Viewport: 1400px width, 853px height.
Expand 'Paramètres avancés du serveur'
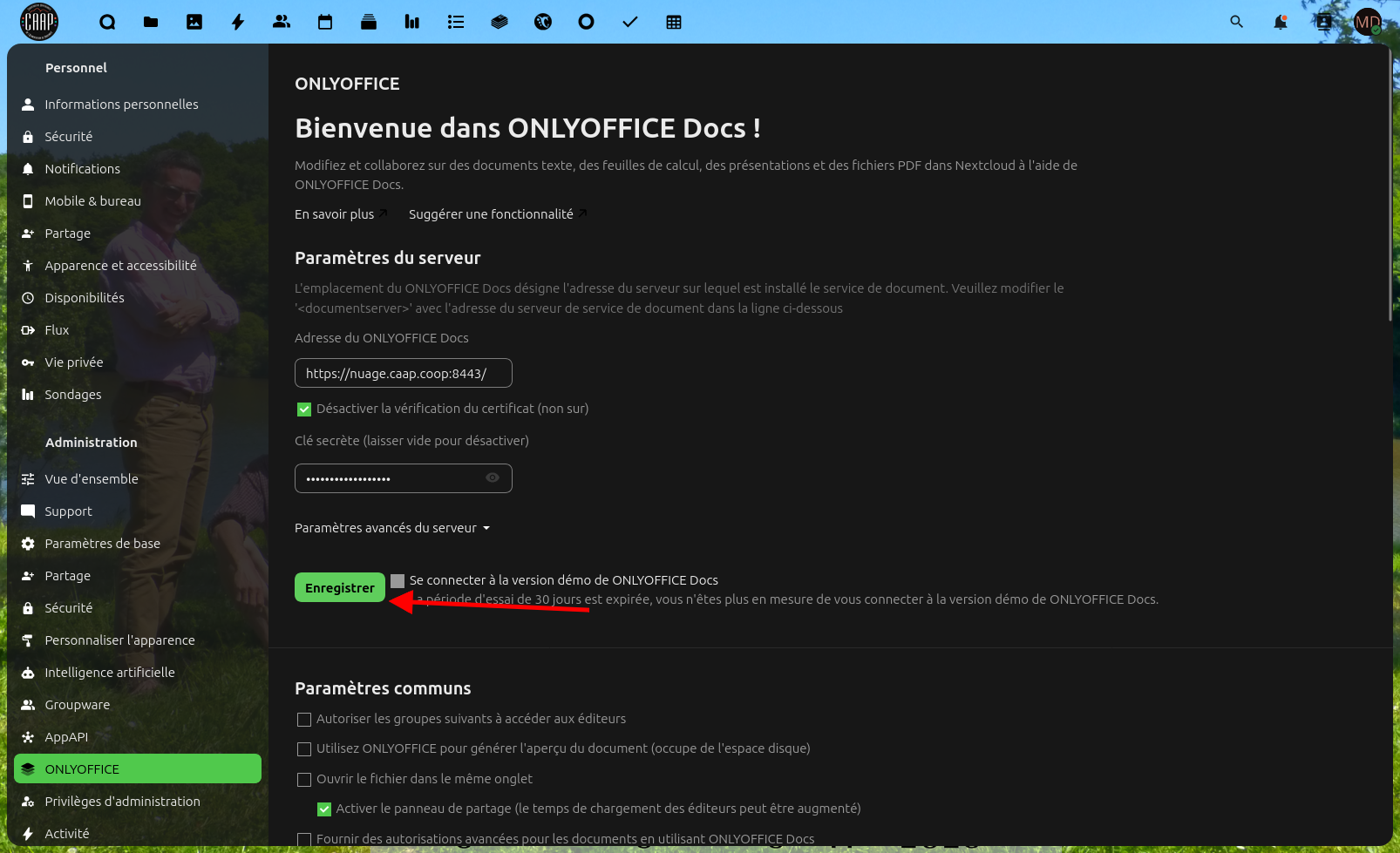point(392,528)
